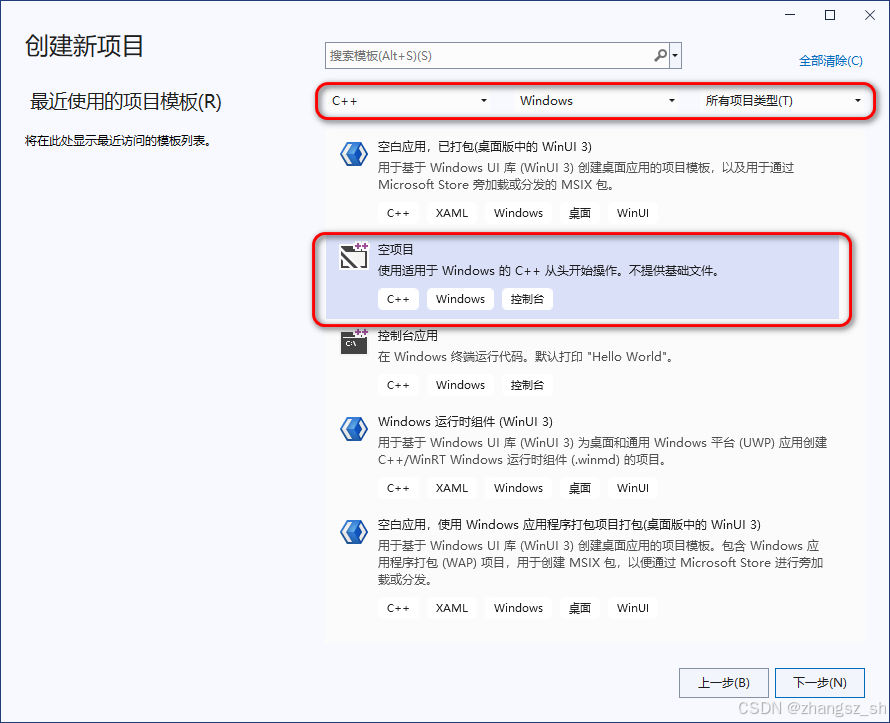The image size is (890, 723).
Task: Click the 桌面 tag under the first template
Action: click(x=579, y=212)
